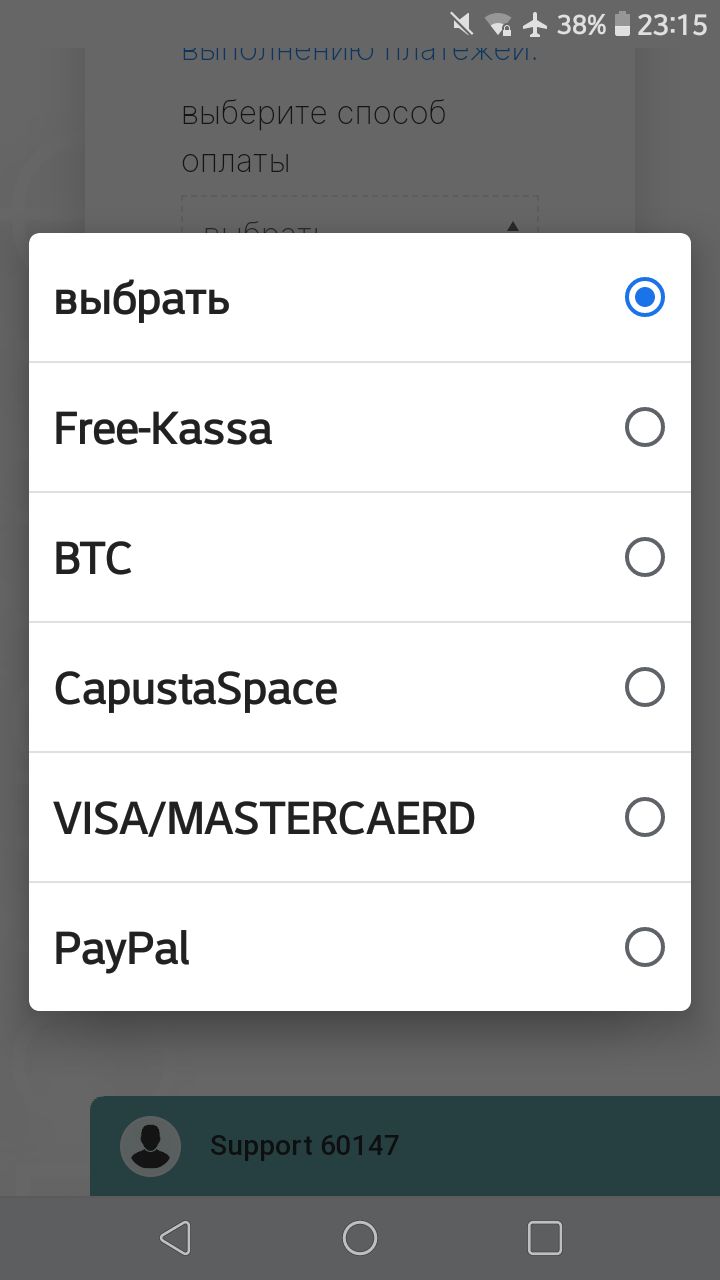Viewport: 720px width, 1280px height.
Task: Tap the Wi-Fi status icon
Action: point(498,24)
